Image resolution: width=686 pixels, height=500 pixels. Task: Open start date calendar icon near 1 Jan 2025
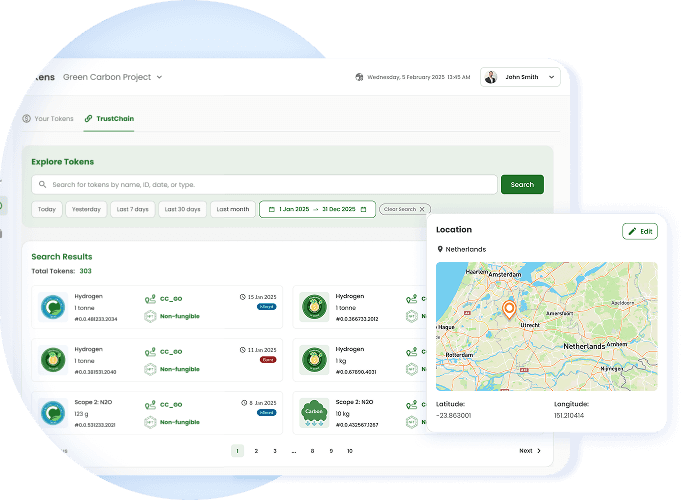tap(271, 210)
